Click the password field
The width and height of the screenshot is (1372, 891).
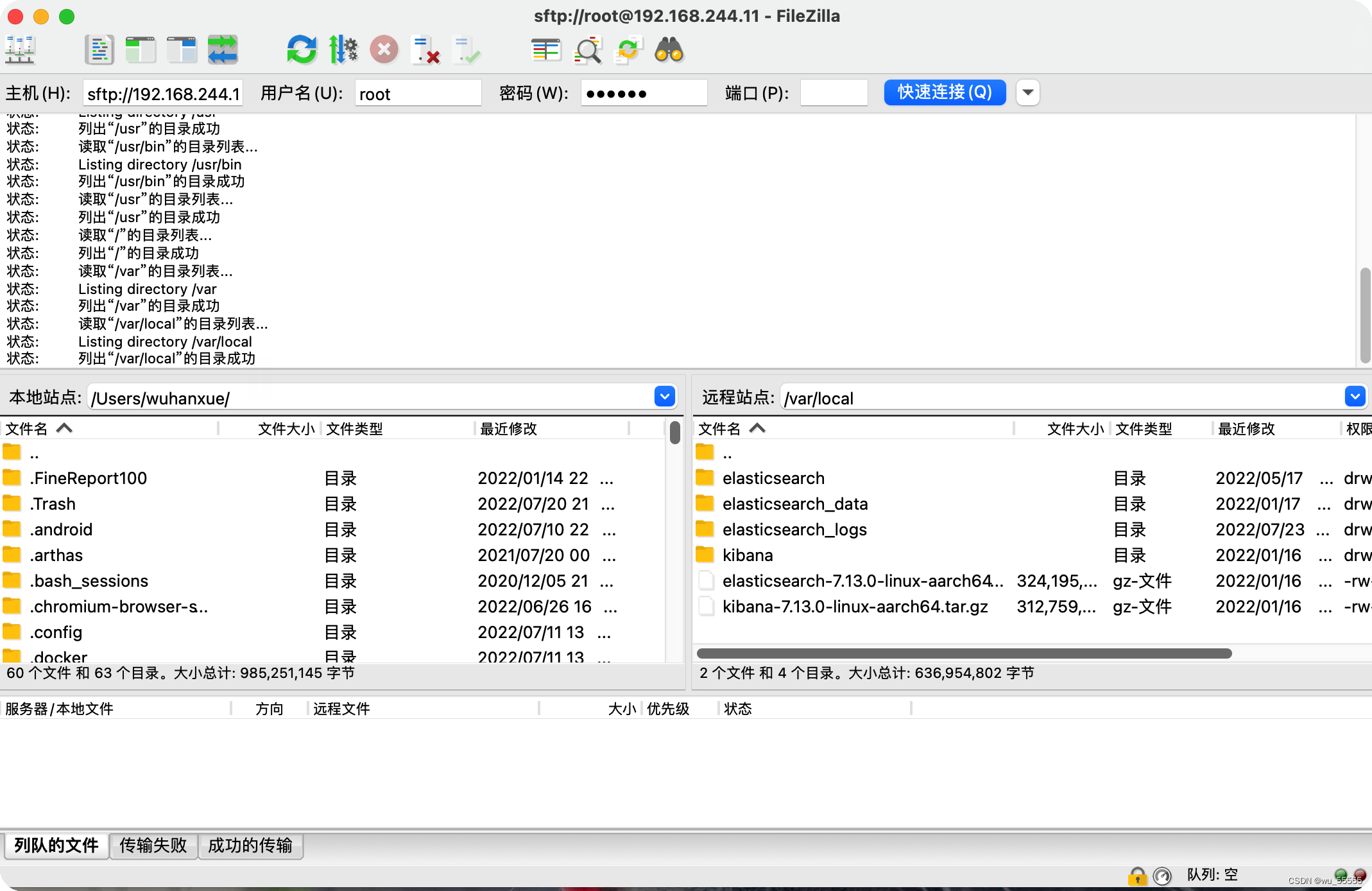pyautogui.click(x=644, y=94)
